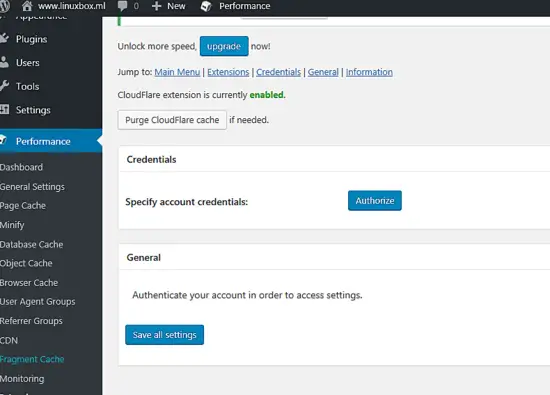This screenshot has width=550, height=395.
Task: Open CDN settings page
Action: [9, 341]
